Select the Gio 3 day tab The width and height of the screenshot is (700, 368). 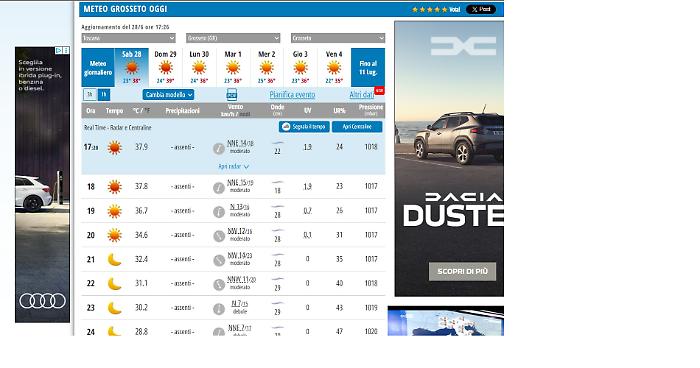300,67
